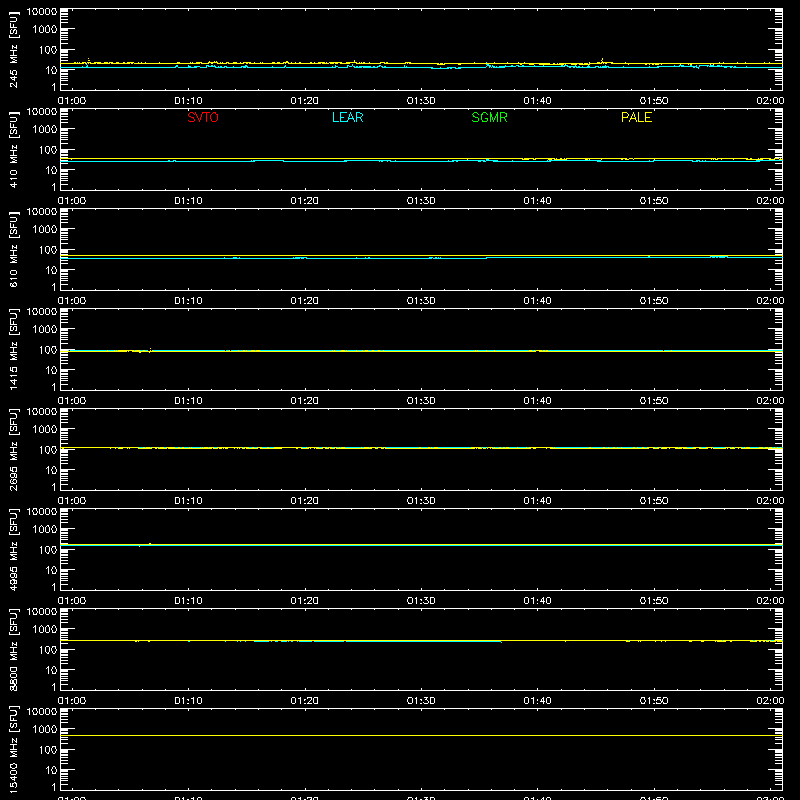This screenshot has height=800, width=800.
Task: Click 01:30 time label under 1415 MHz plot
Action: [421, 401]
